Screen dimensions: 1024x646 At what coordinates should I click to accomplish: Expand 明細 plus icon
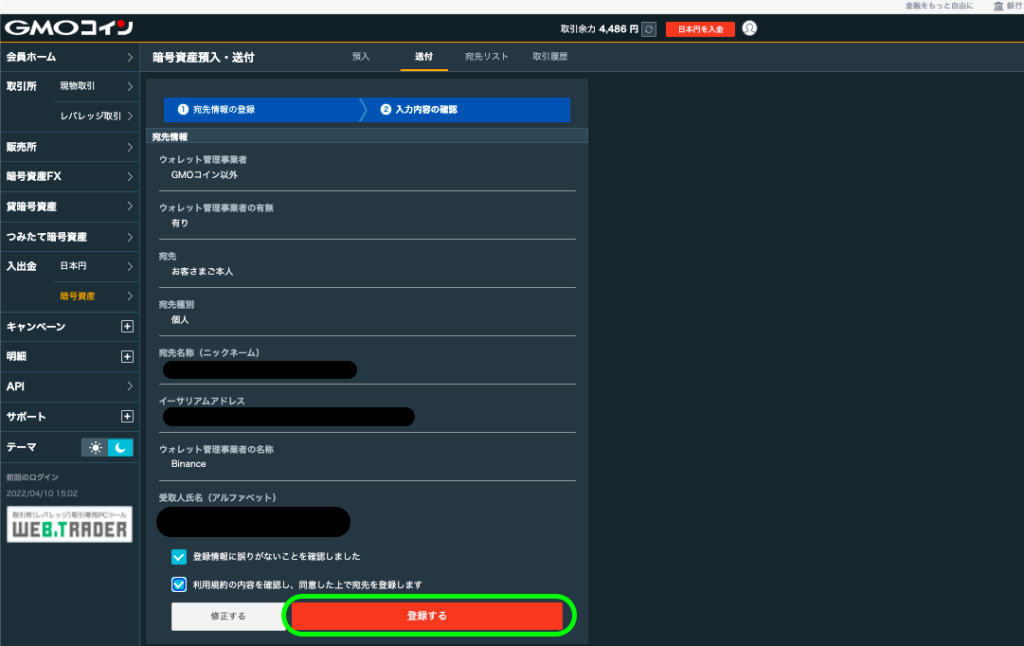click(x=127, y=357)
